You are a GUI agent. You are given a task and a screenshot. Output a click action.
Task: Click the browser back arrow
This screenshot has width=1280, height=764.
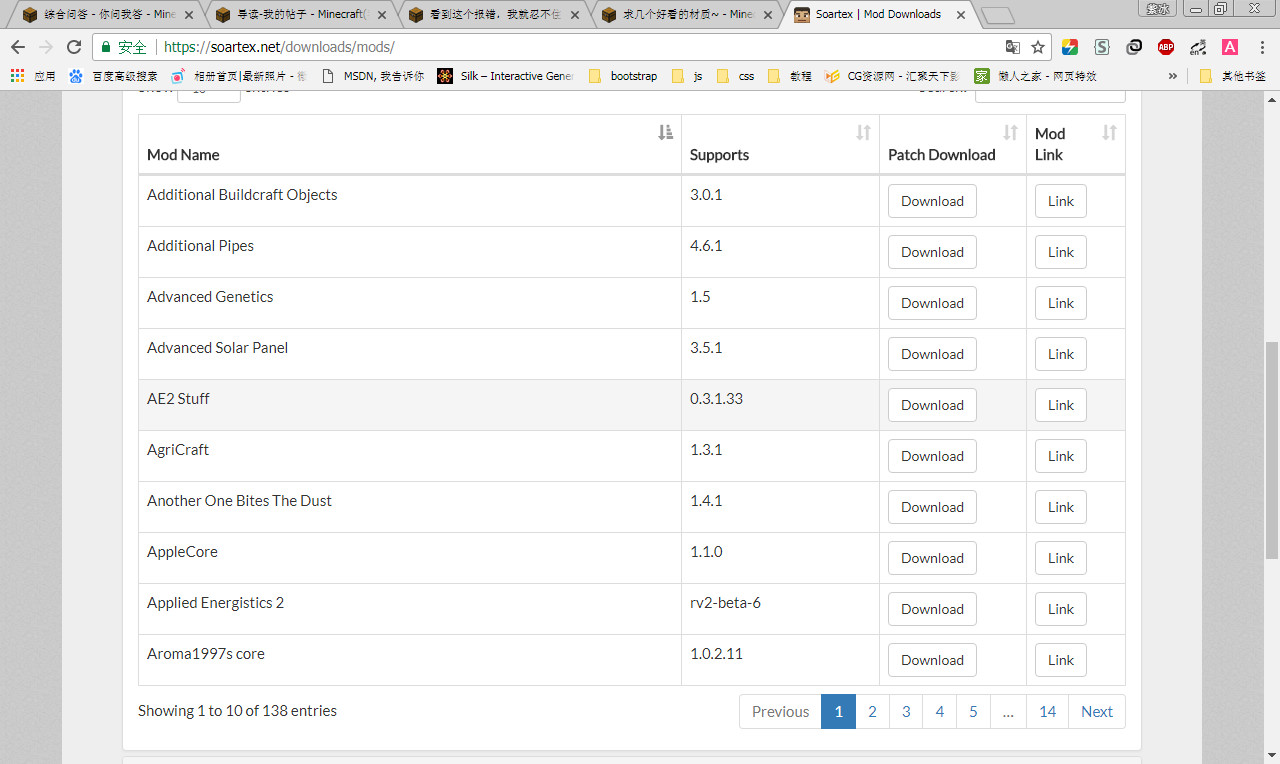[18, 47]
